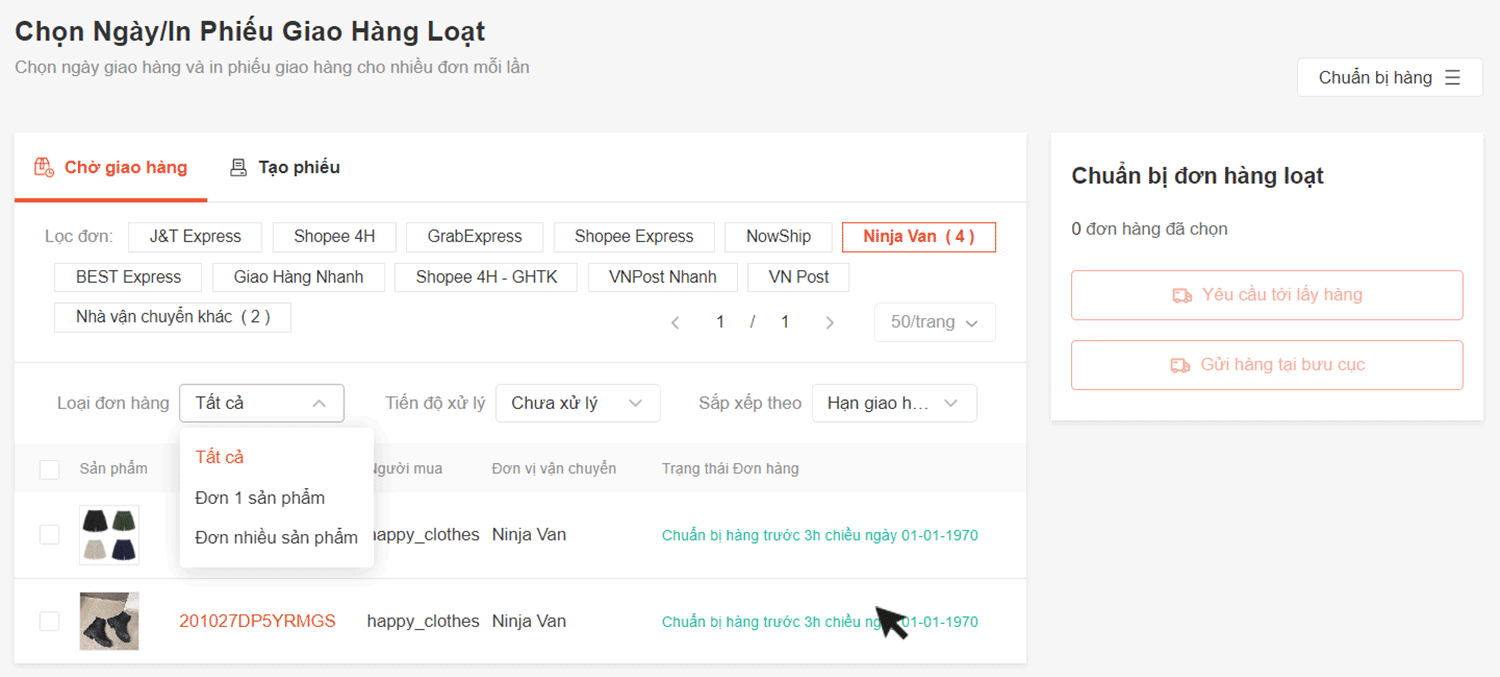
Task: Toggle the select-all checkbox in table header
Action: (49, 469)
